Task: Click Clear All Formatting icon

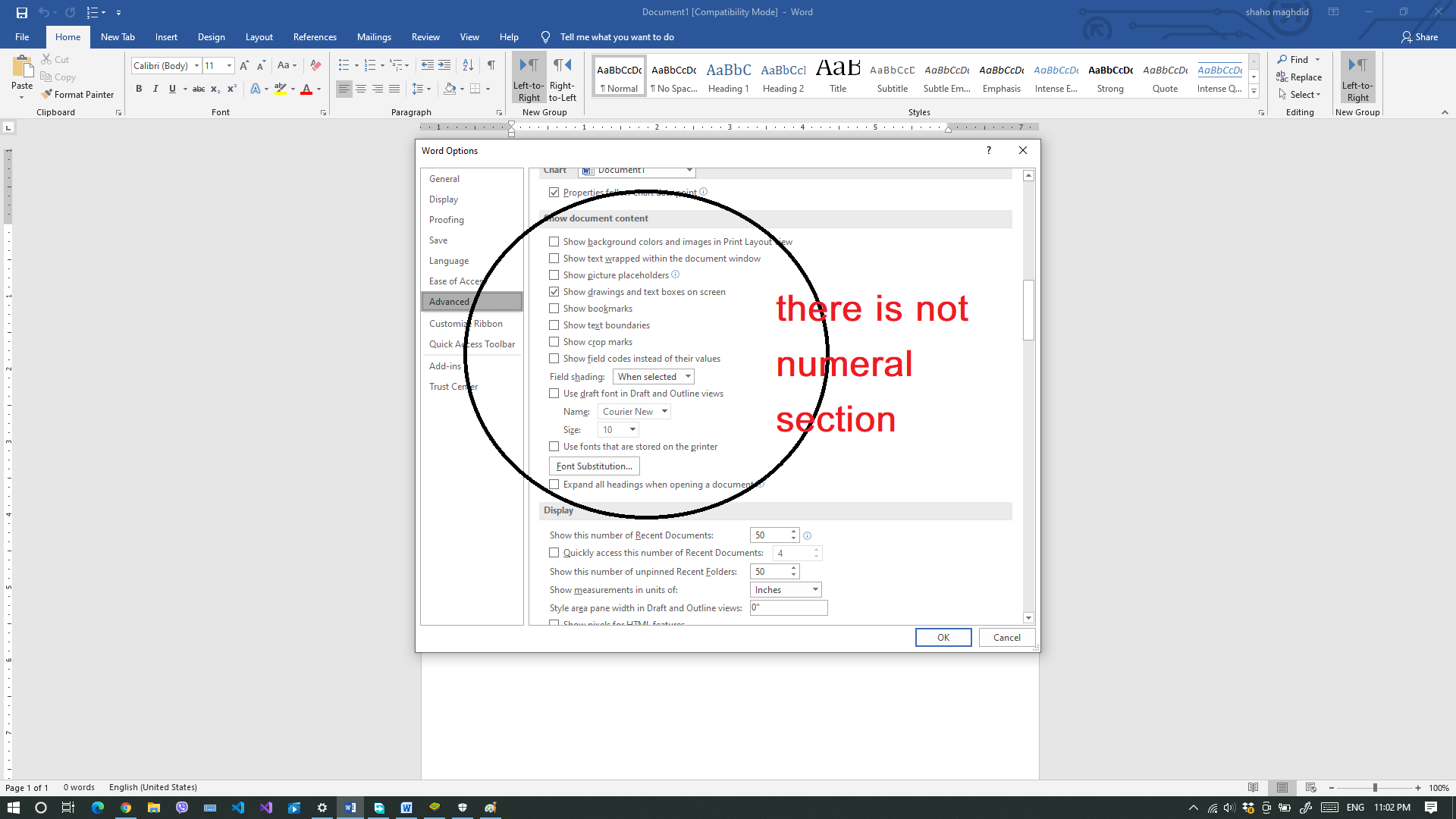Action: 316,65
